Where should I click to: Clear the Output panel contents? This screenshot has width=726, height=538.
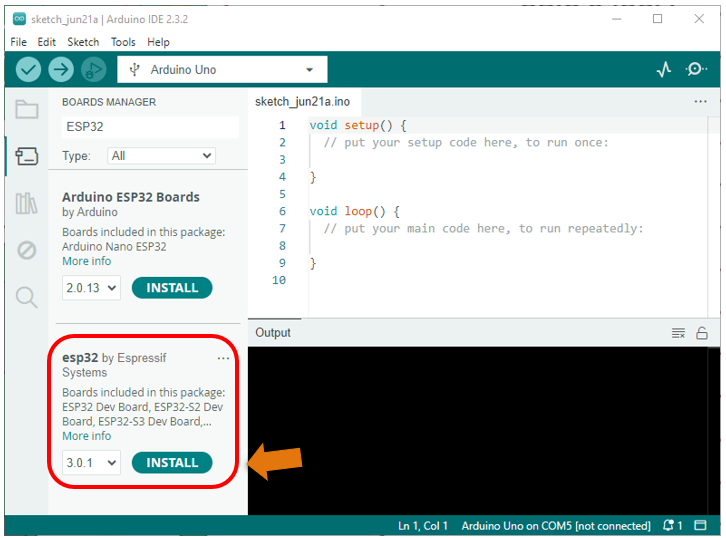click(678, 333)
